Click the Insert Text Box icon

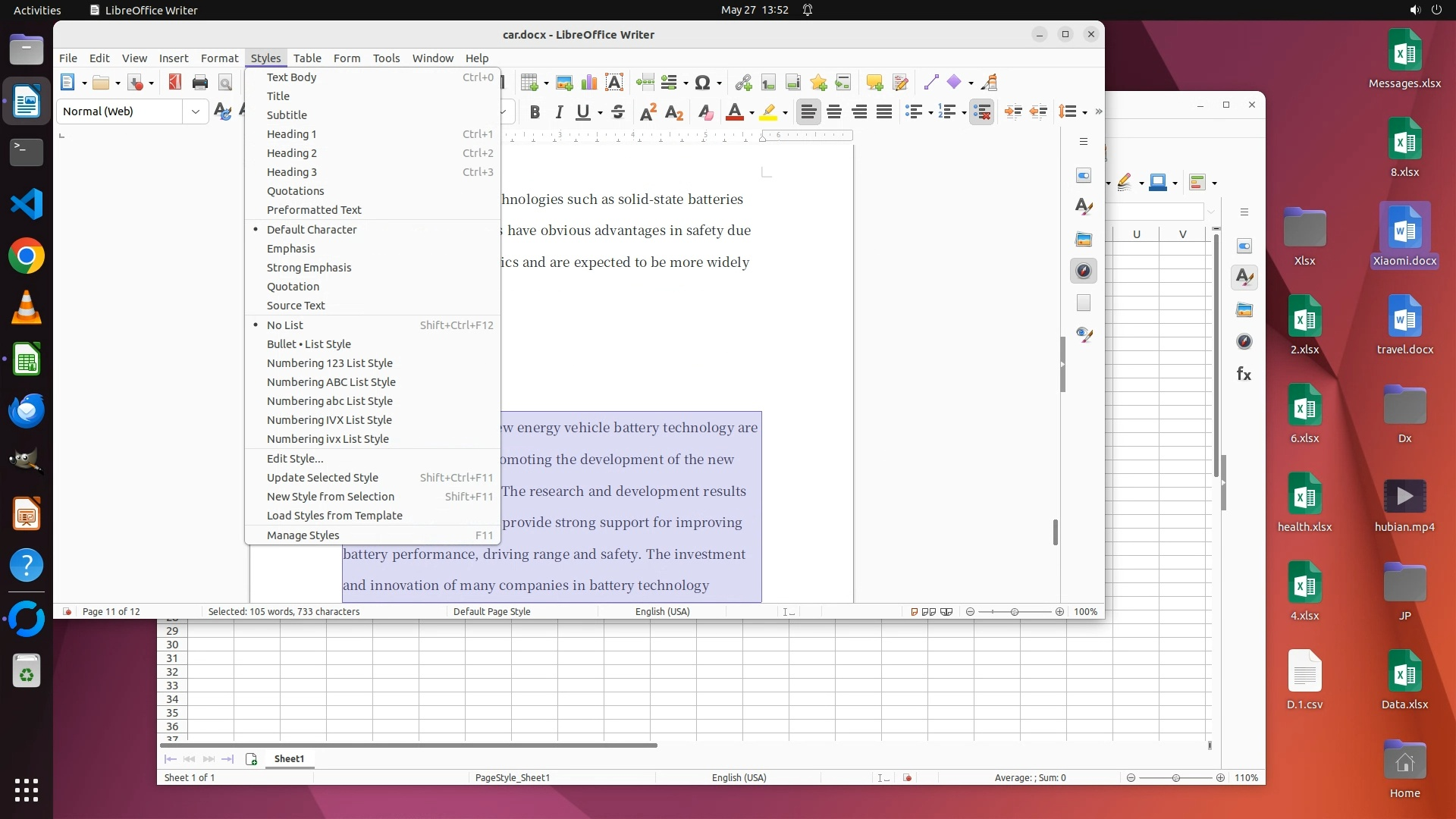(614, 83)
